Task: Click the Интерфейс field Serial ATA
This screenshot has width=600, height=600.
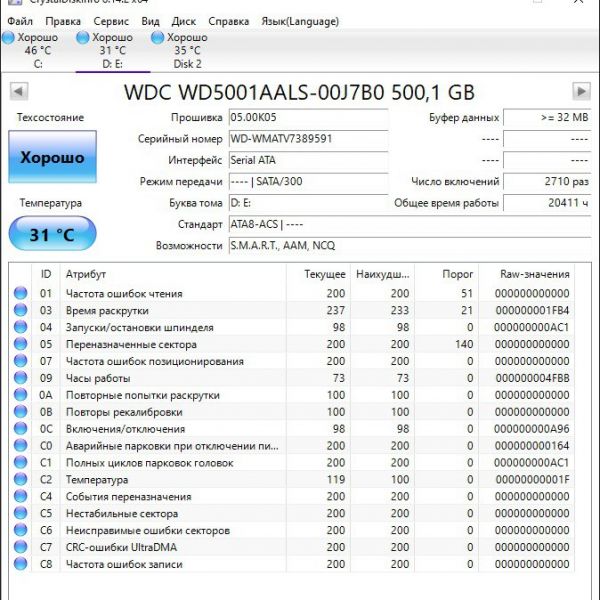Action: (x=308, y=160)
